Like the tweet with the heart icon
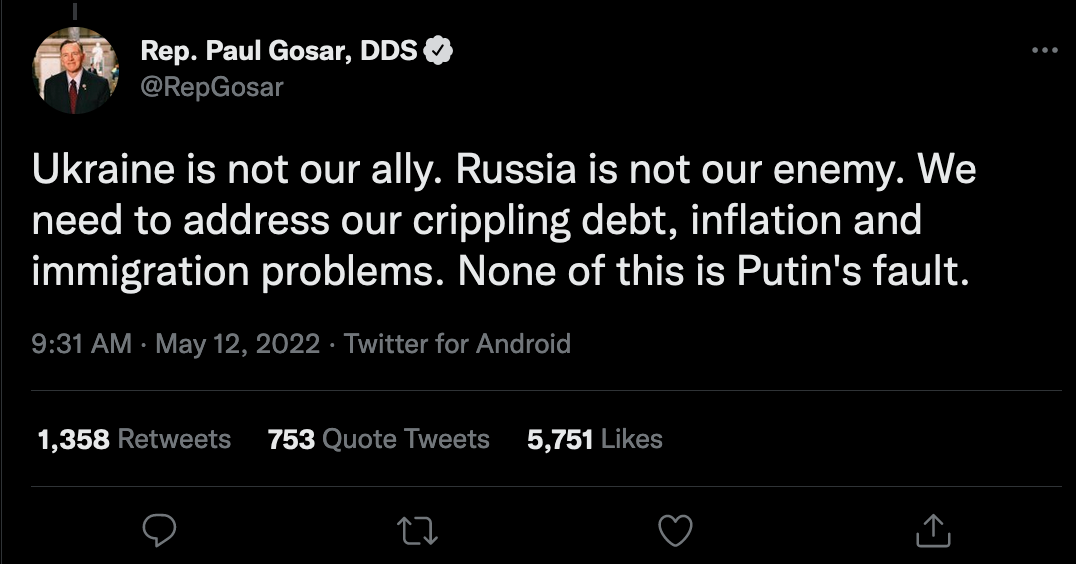Image resolution: width=1076 pixels, height=564 pixels. [675, 530]
